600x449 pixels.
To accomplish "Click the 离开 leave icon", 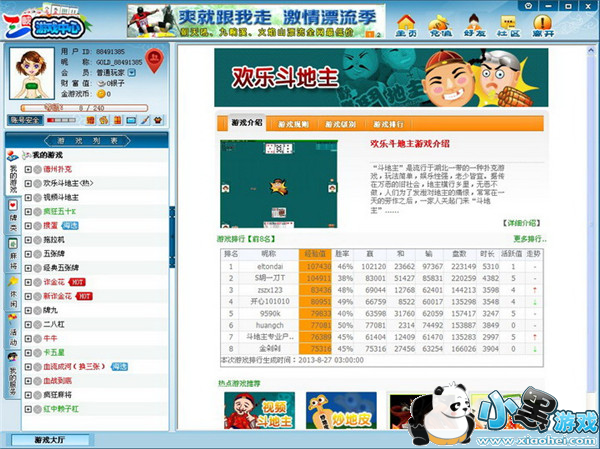I will click(x=543, y=26).
